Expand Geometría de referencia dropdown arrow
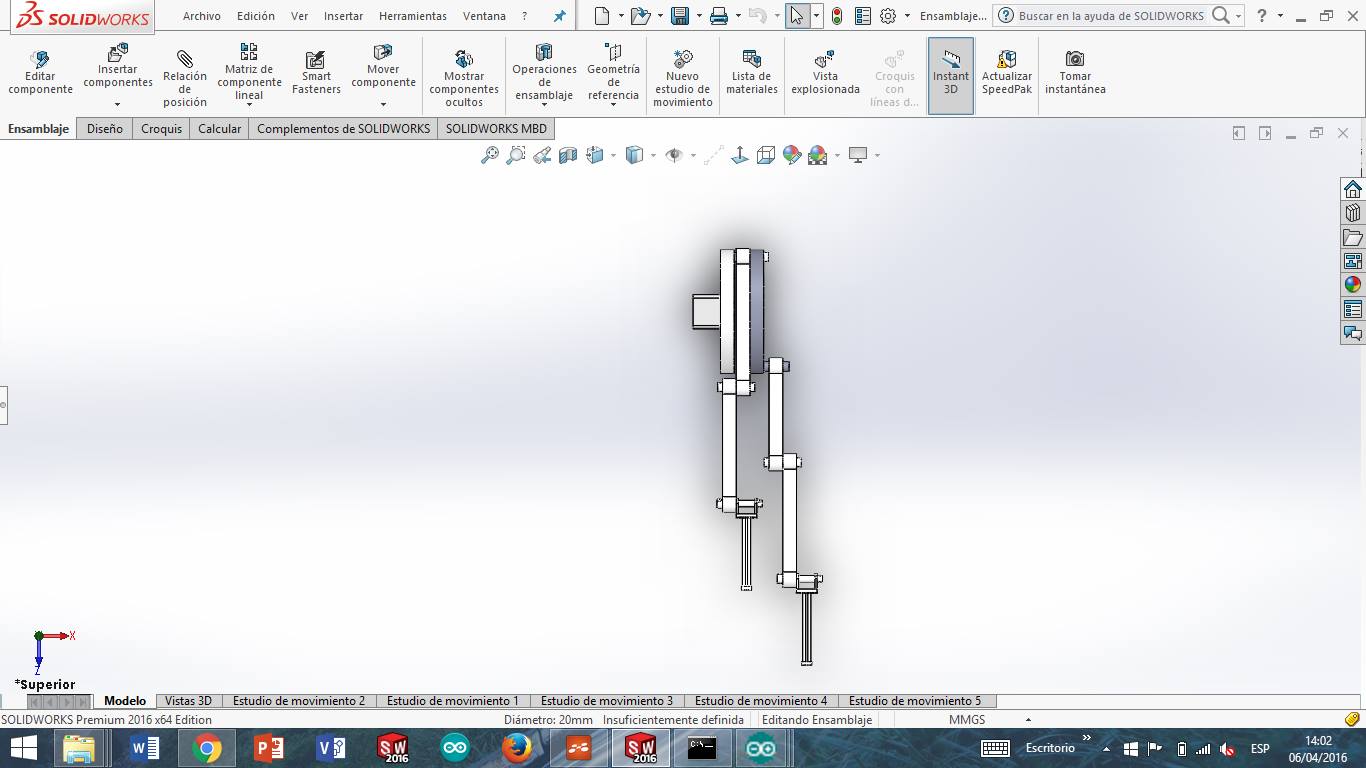Viewport: 1366px width, 768px height. [x=613, y=105]
